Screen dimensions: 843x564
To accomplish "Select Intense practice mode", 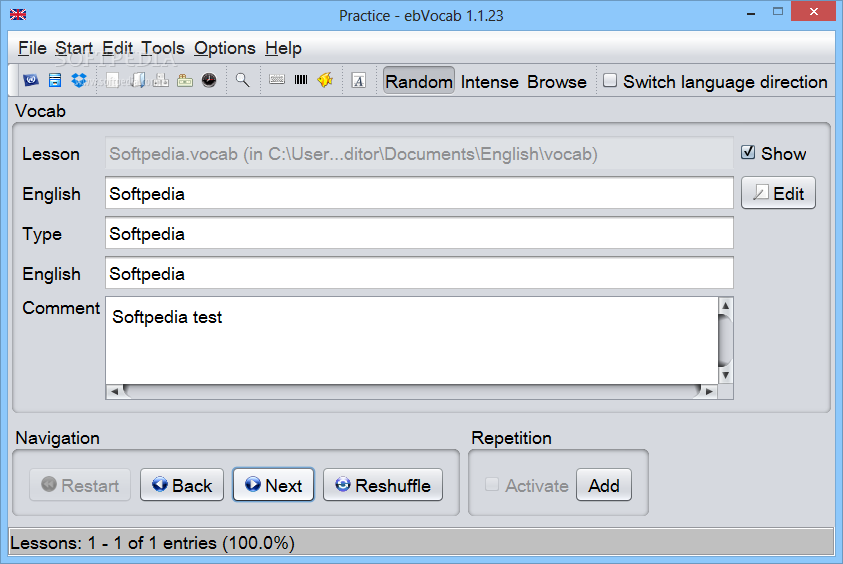I will point(489,82).
